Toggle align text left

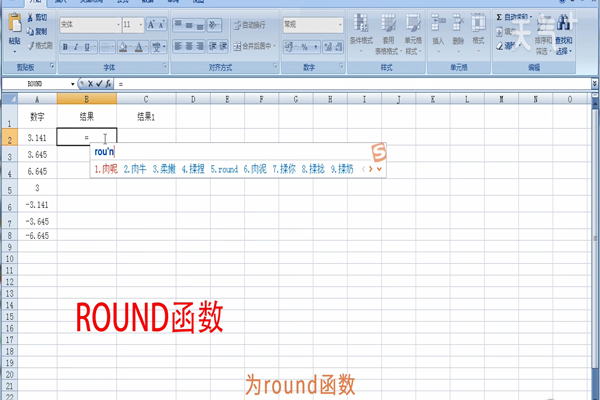(178, 46)
